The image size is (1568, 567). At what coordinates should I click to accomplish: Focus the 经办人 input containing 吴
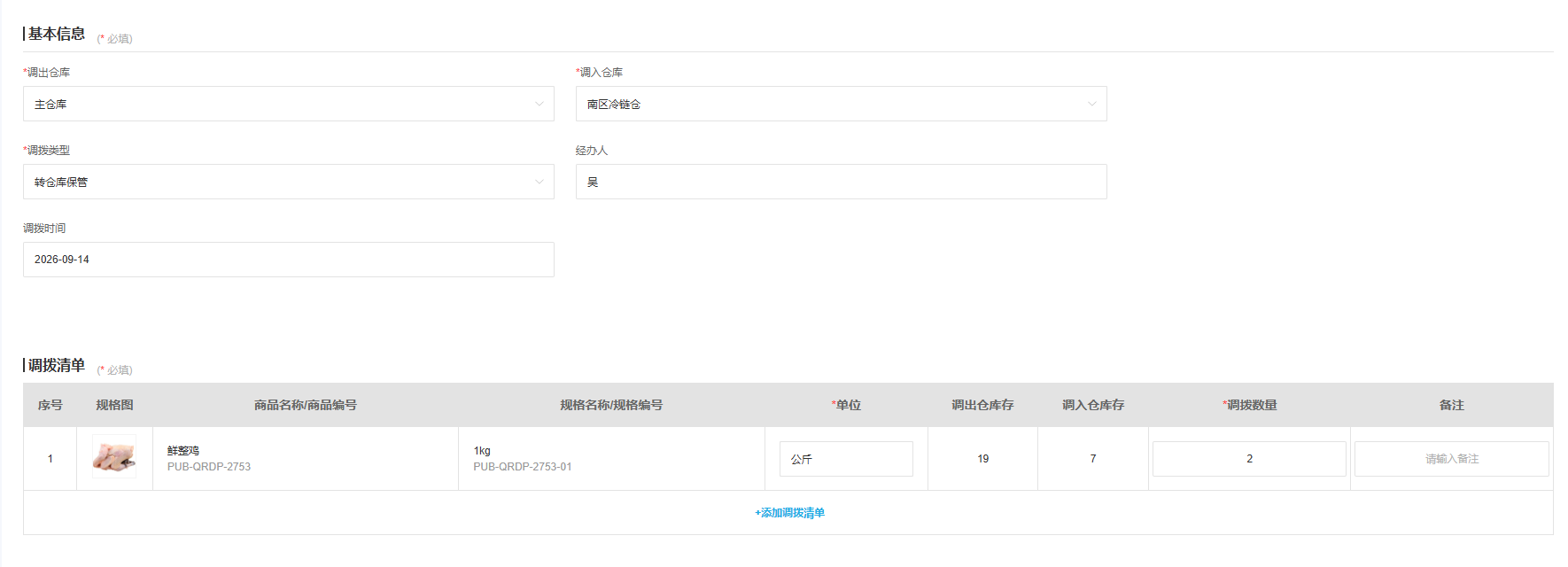click(x=841, y=182)
